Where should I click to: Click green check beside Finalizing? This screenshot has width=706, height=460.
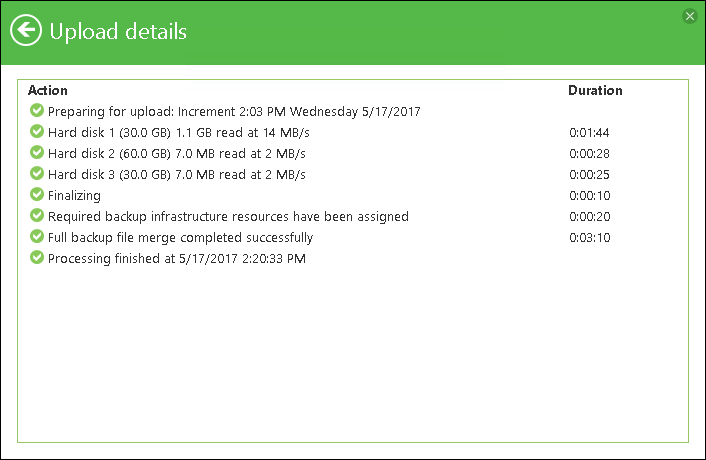tap(37, 195)
